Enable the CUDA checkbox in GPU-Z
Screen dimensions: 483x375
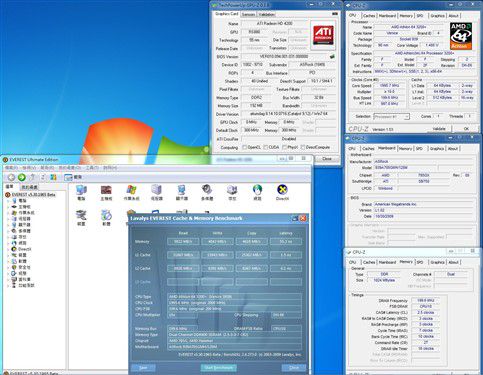pyautogui.click(x=266, y=147)
